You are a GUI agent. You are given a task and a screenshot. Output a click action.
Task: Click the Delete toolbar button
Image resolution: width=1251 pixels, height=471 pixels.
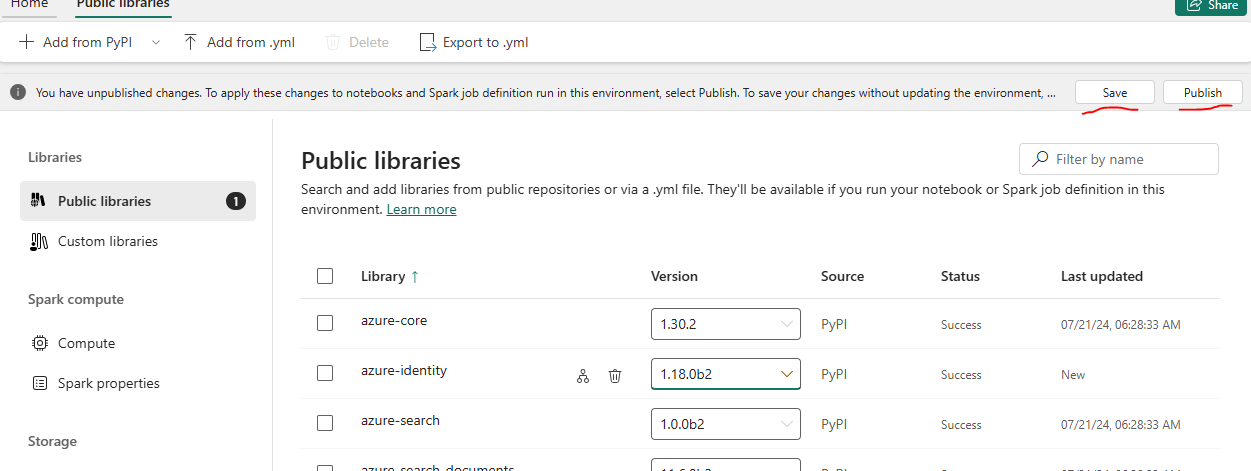point(357,42)
